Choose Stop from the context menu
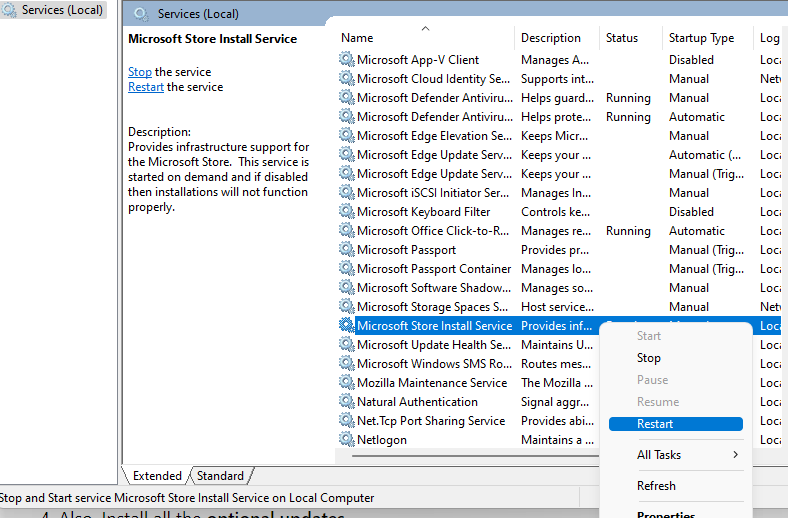The width and height of the screenshot is (788, 518). click(648, 358)
